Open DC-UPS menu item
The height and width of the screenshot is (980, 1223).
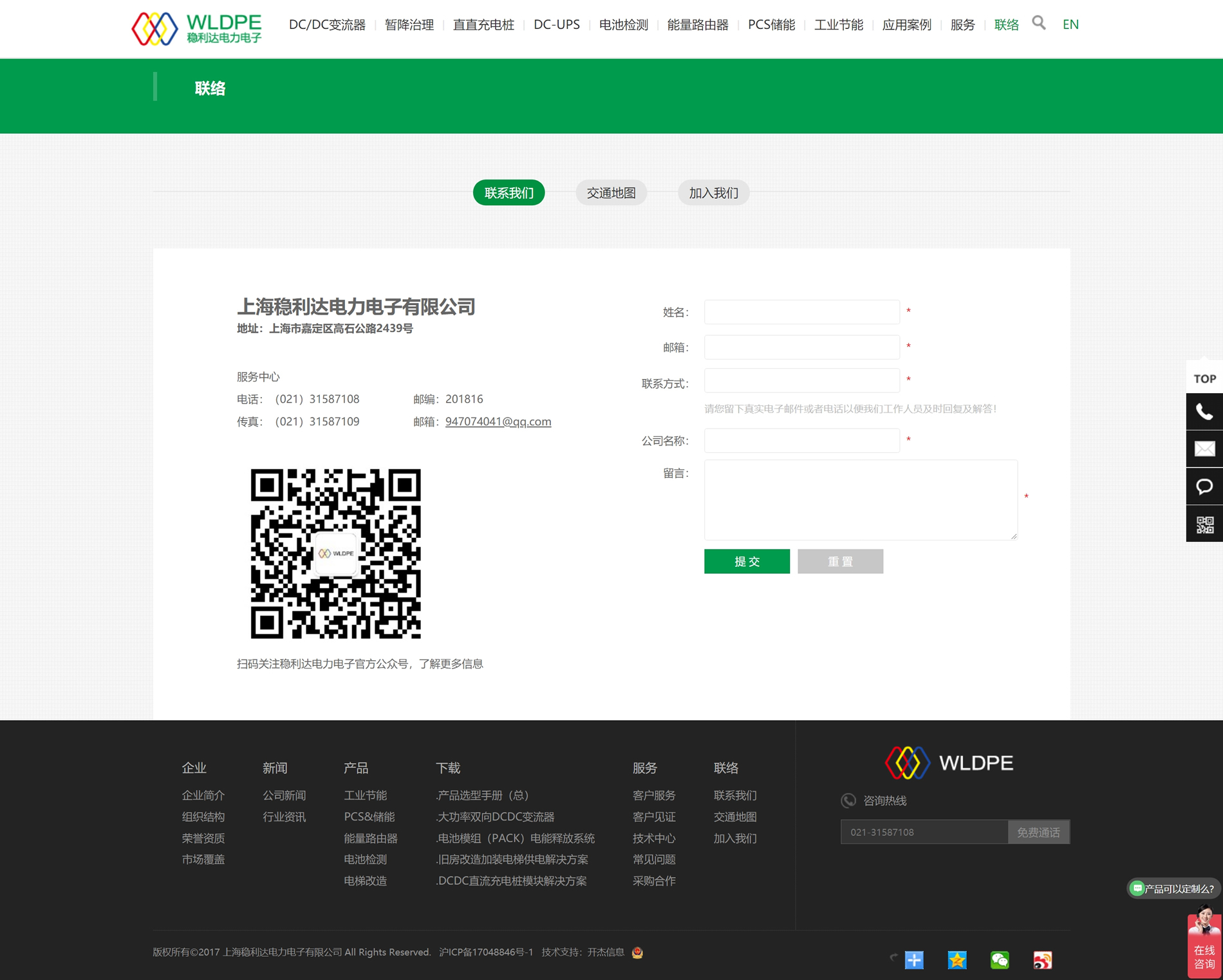[x=556, y=24]
